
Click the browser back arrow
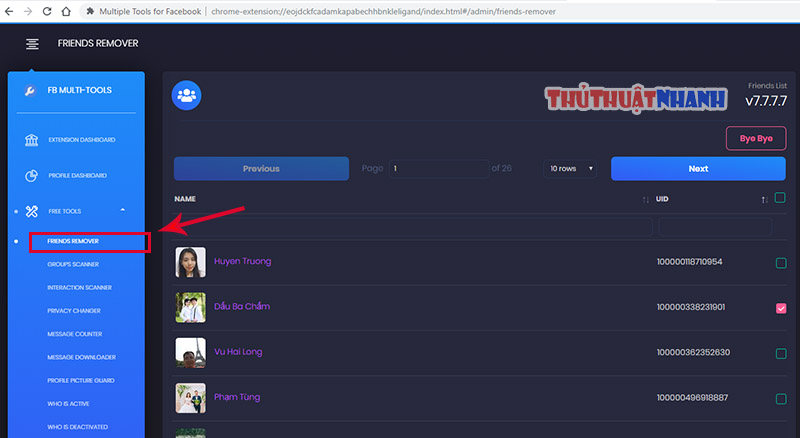(x=9, y=11)
